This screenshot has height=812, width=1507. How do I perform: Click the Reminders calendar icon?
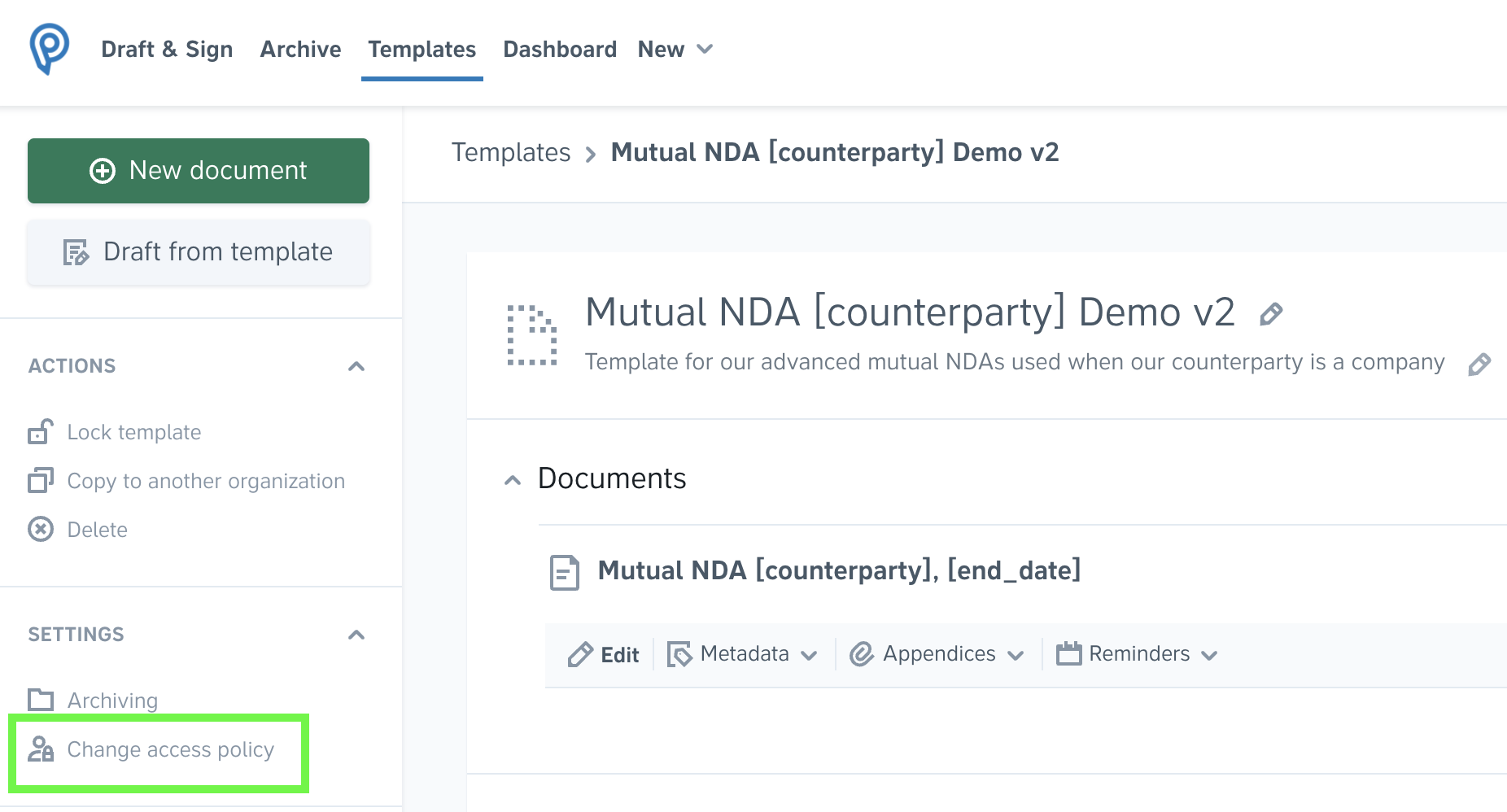(x=1069, y=653)
